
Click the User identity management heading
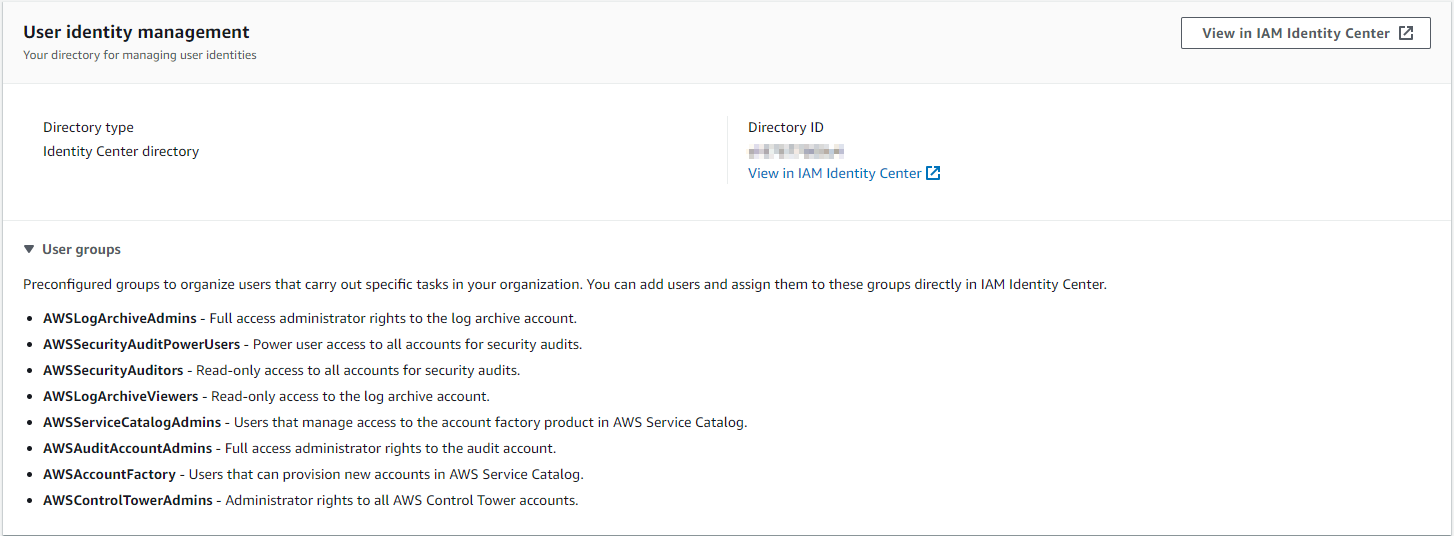click(137, 32)
